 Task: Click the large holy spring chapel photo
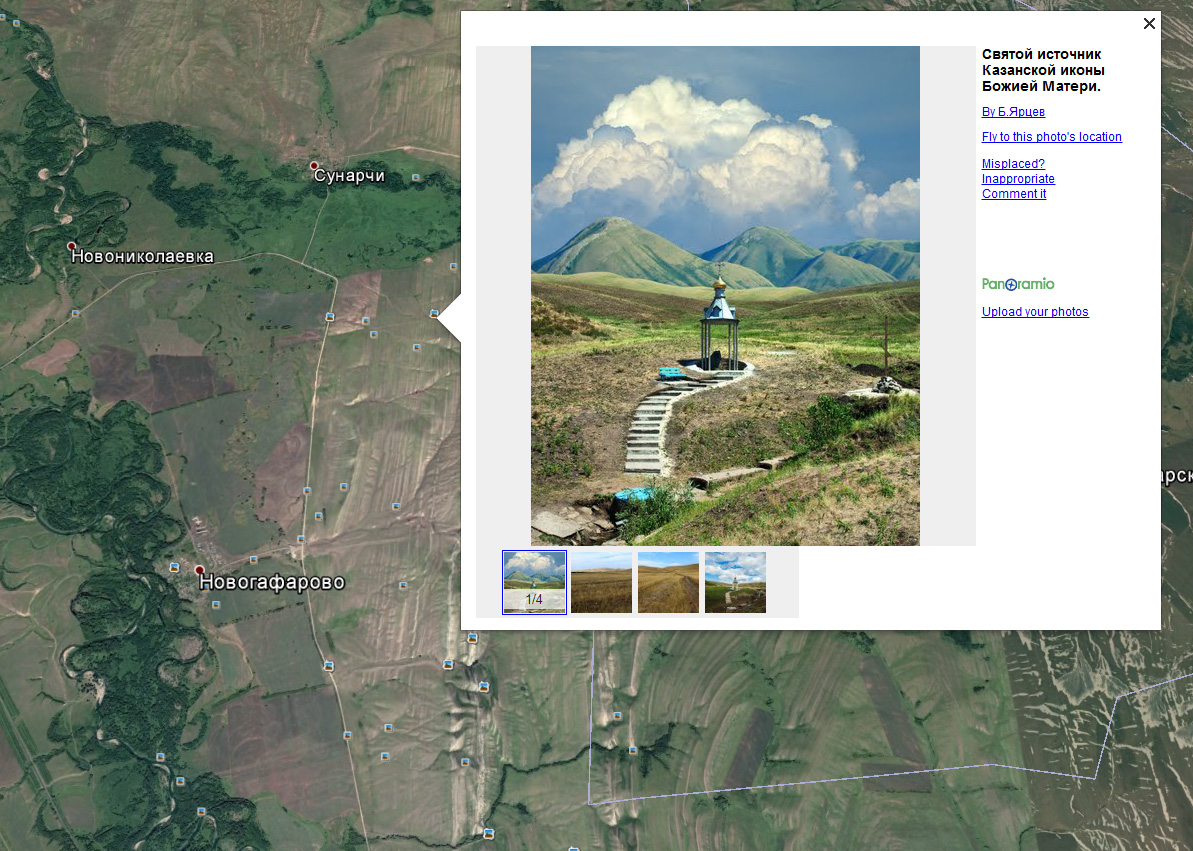[725, 295]
